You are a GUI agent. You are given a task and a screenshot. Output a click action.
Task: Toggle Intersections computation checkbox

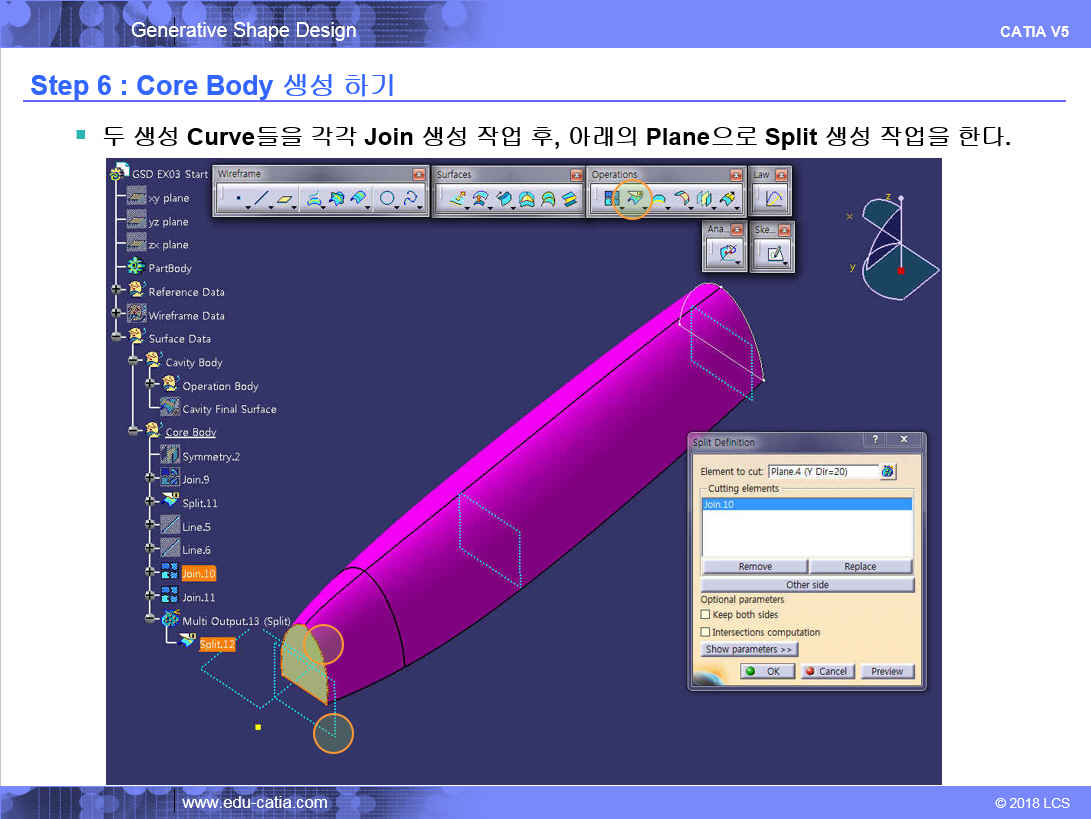706,632
